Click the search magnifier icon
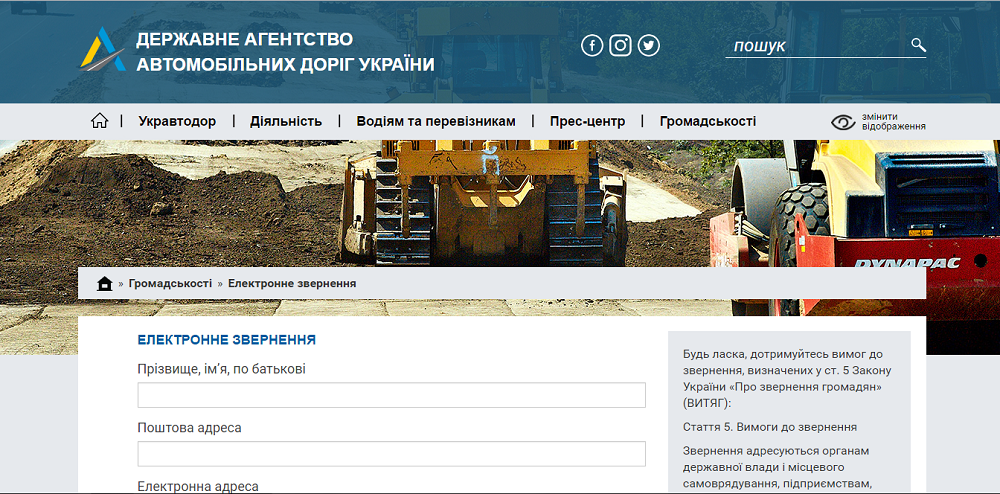The width and height of the screenshot is (1000, 494). tap(918, 45)
